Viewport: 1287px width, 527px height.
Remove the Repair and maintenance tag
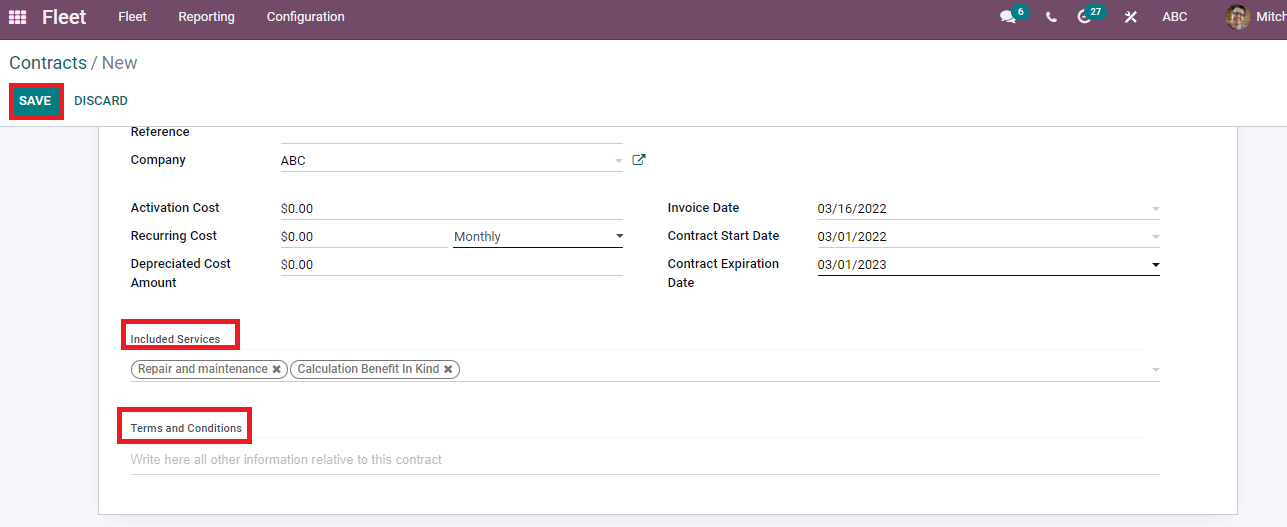(x=277, y=369)
